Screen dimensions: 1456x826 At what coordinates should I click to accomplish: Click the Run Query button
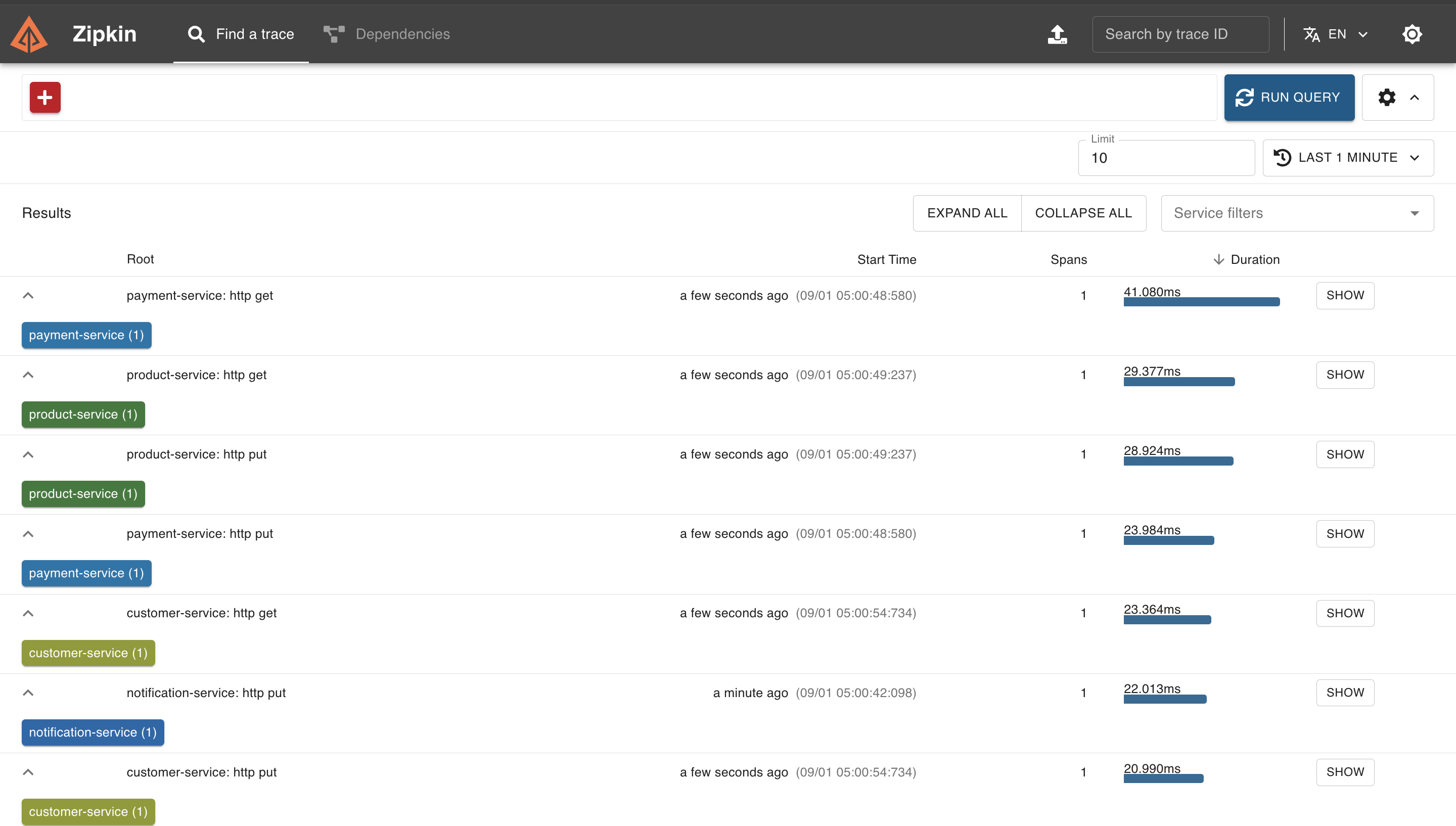[1289, 98]
